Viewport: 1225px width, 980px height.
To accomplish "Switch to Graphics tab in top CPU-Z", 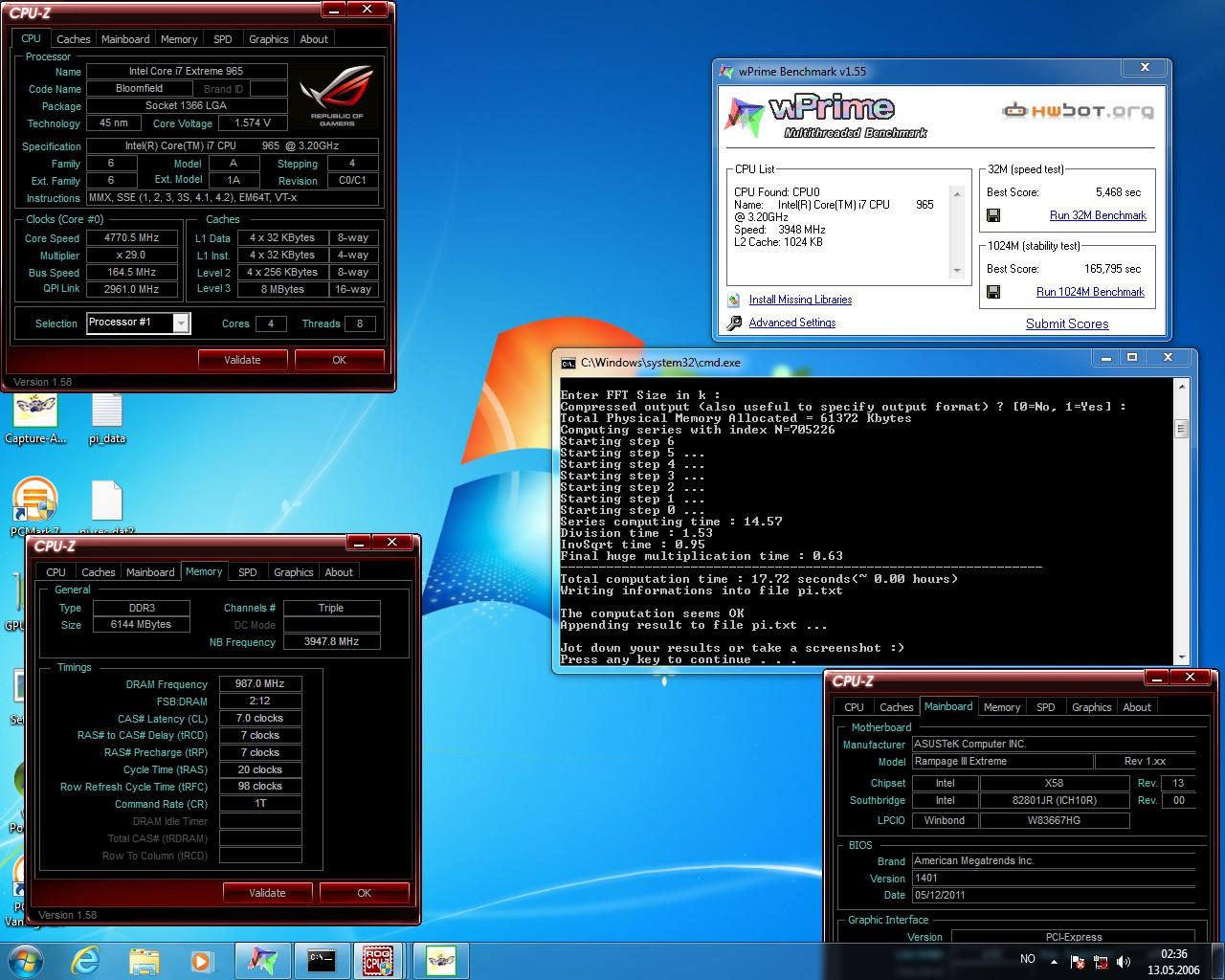I will click(269, 39).
